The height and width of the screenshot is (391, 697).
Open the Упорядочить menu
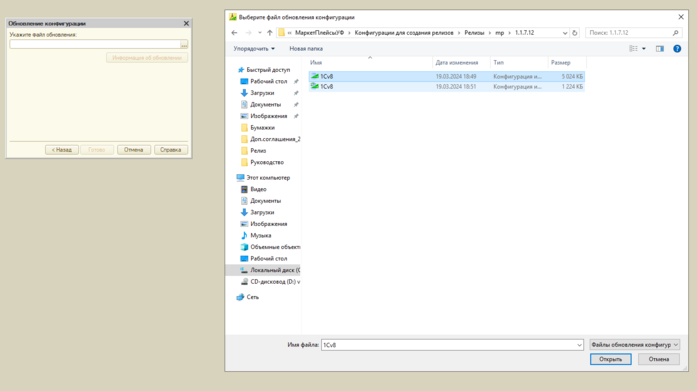[x=254, y=48]
